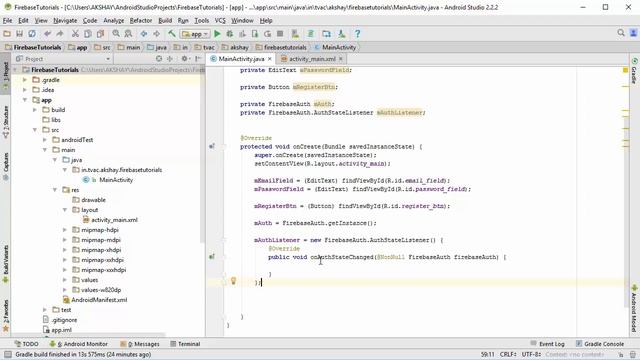Toggle the Structure side panel
640x360 pixels.
click(x=6, y=122)
